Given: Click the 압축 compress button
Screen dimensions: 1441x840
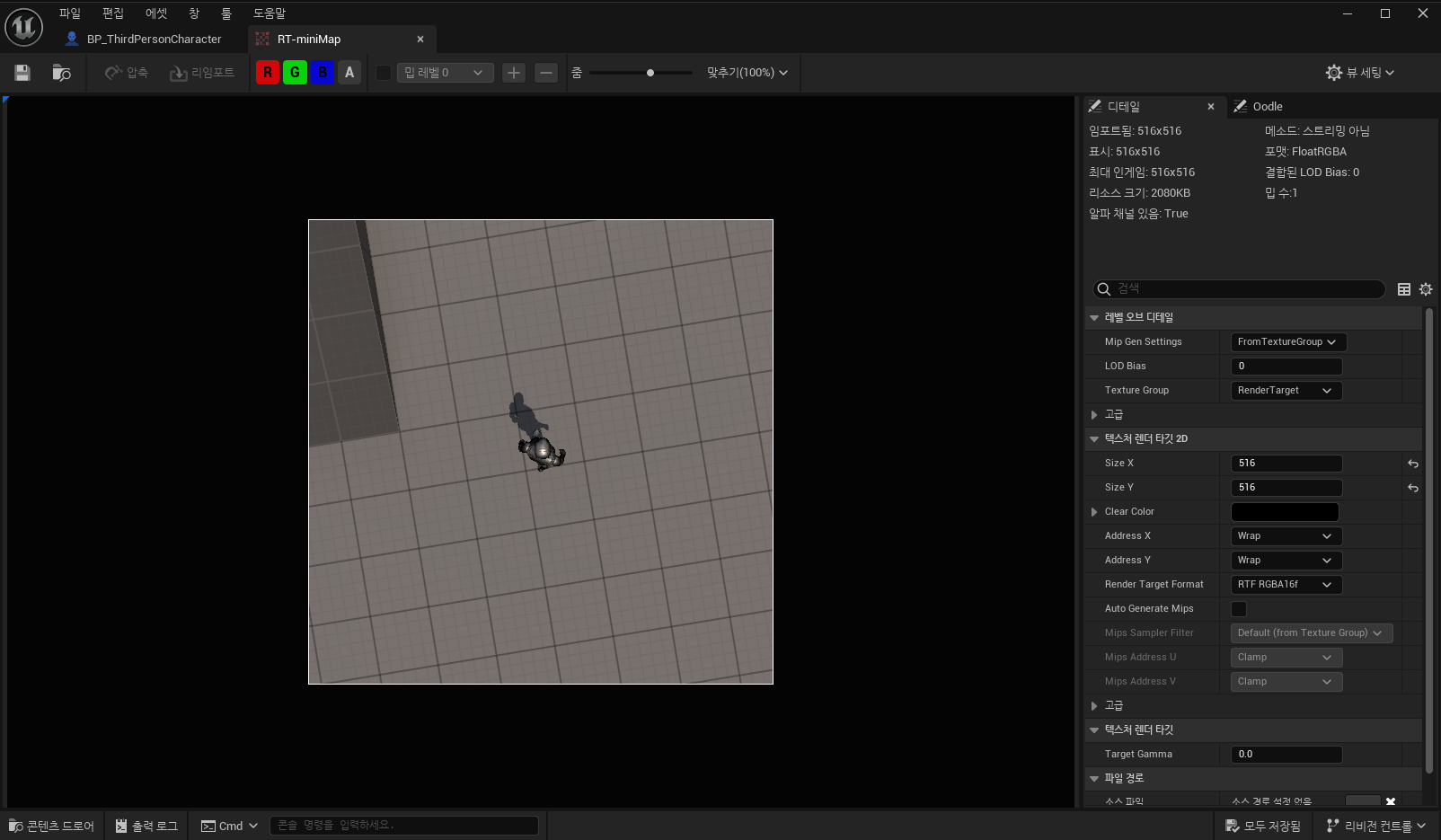Looking at the screenshot, I should point(127,73).
